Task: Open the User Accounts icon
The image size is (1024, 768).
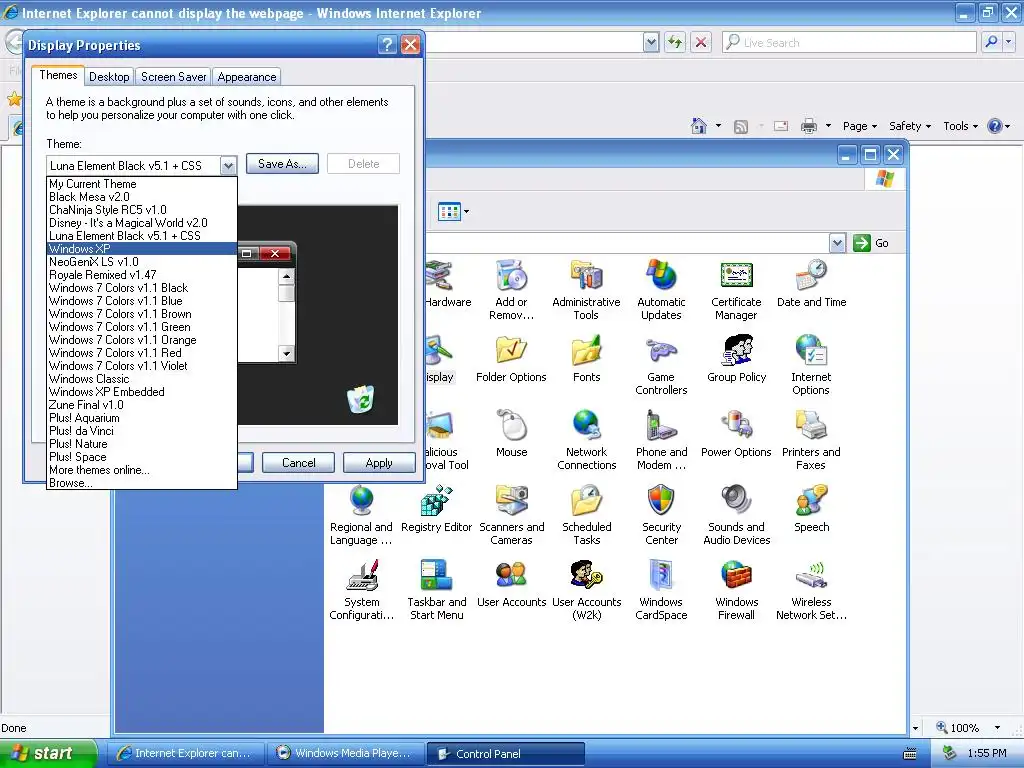Action: (511, 583)
